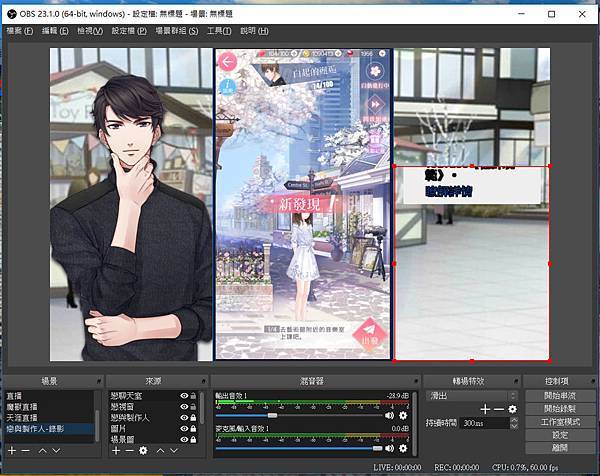
Task: Open the 檔案(F) menu
Action: point(20,31)
